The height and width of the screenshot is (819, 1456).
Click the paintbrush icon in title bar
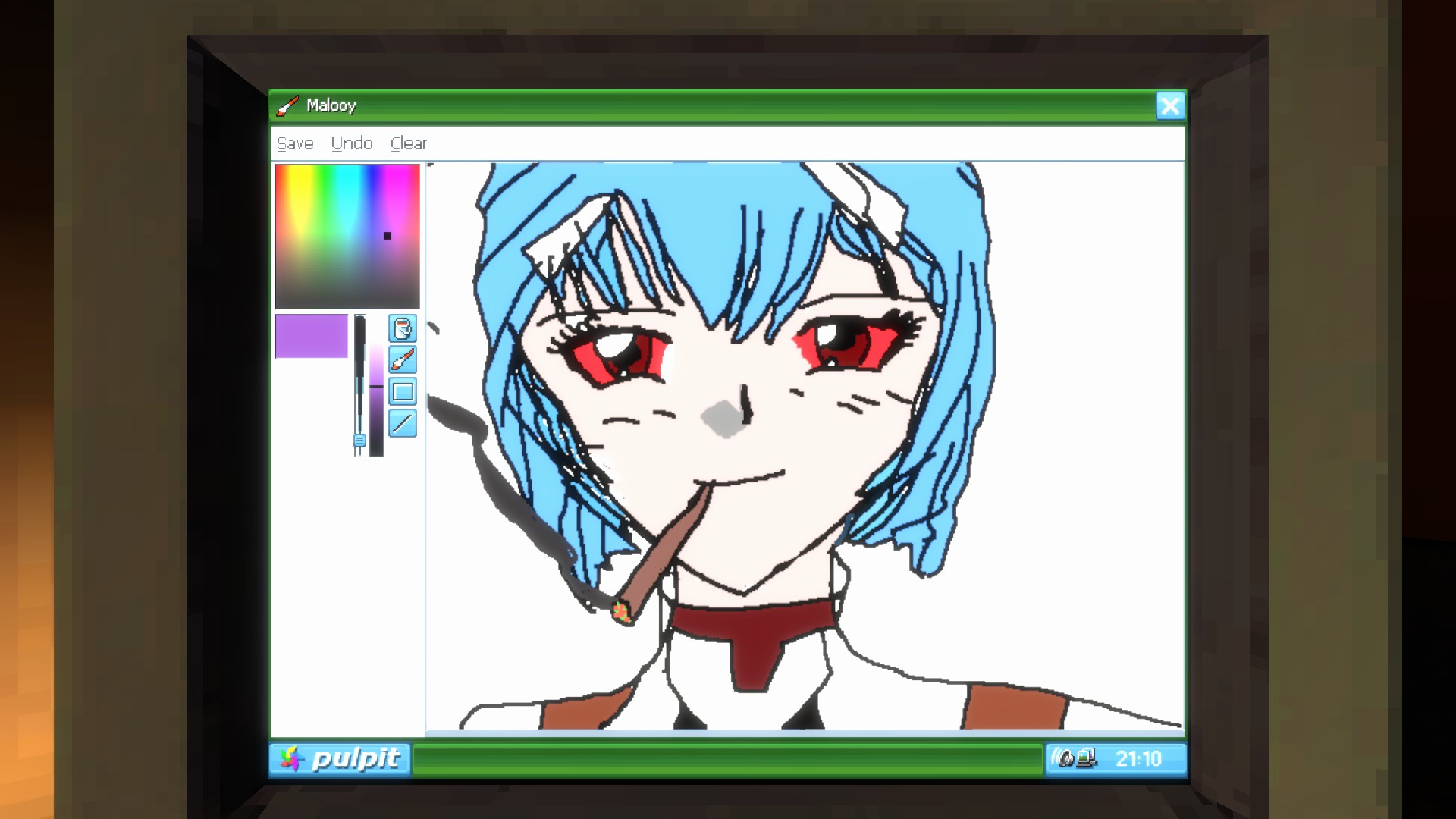point(287,105)
